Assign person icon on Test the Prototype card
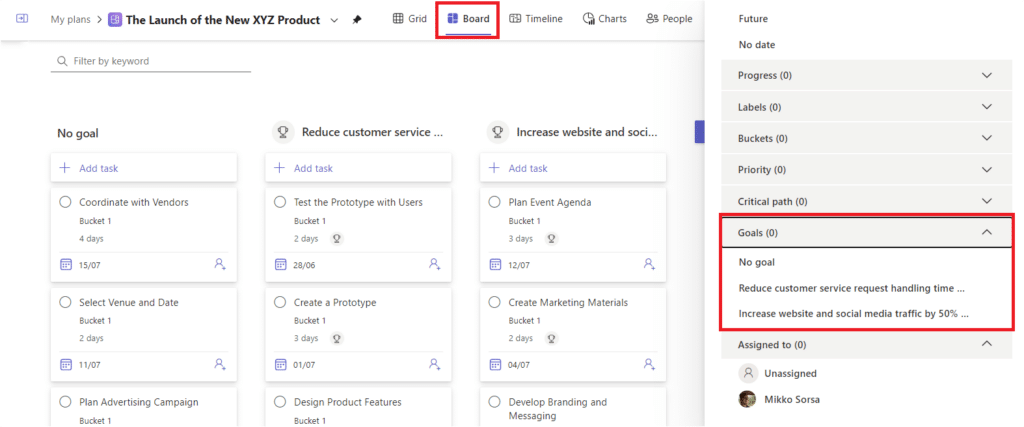The width and height of the screenshot is (1024, 427). (435, 264)
